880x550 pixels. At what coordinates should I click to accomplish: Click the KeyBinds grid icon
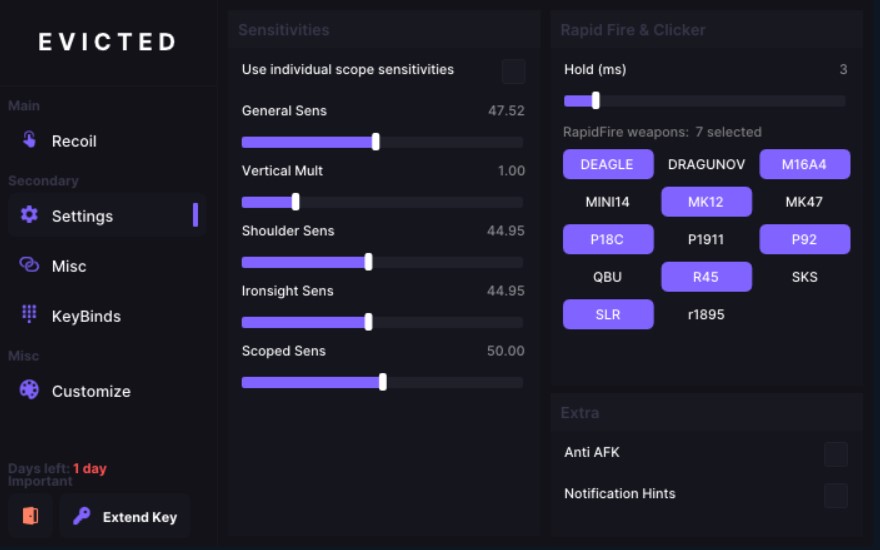[x=29, y=314]
